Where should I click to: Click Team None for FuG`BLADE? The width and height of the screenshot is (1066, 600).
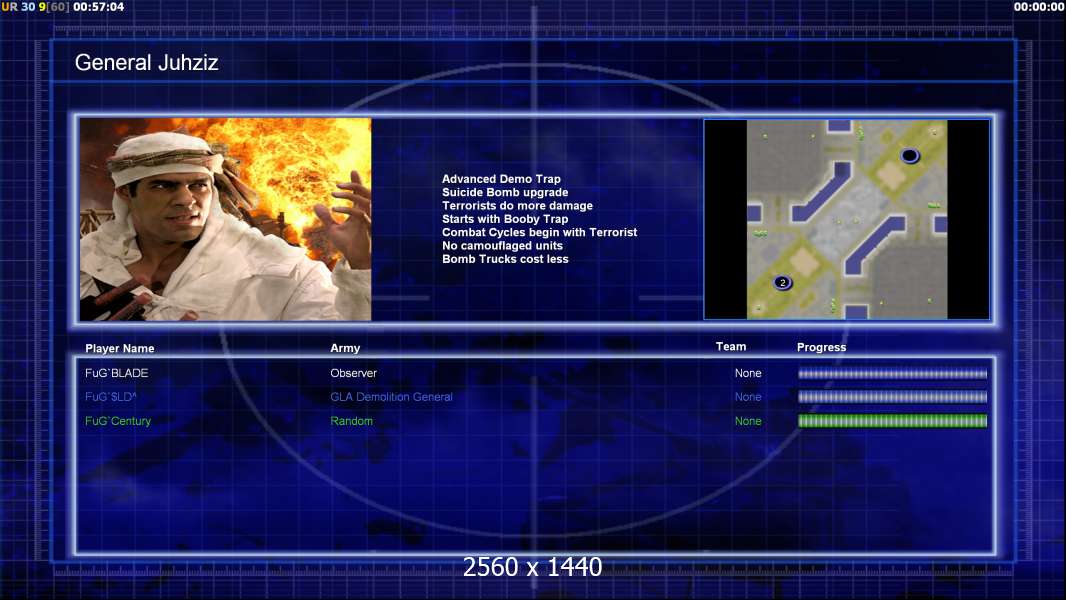(x=748, y=373)
